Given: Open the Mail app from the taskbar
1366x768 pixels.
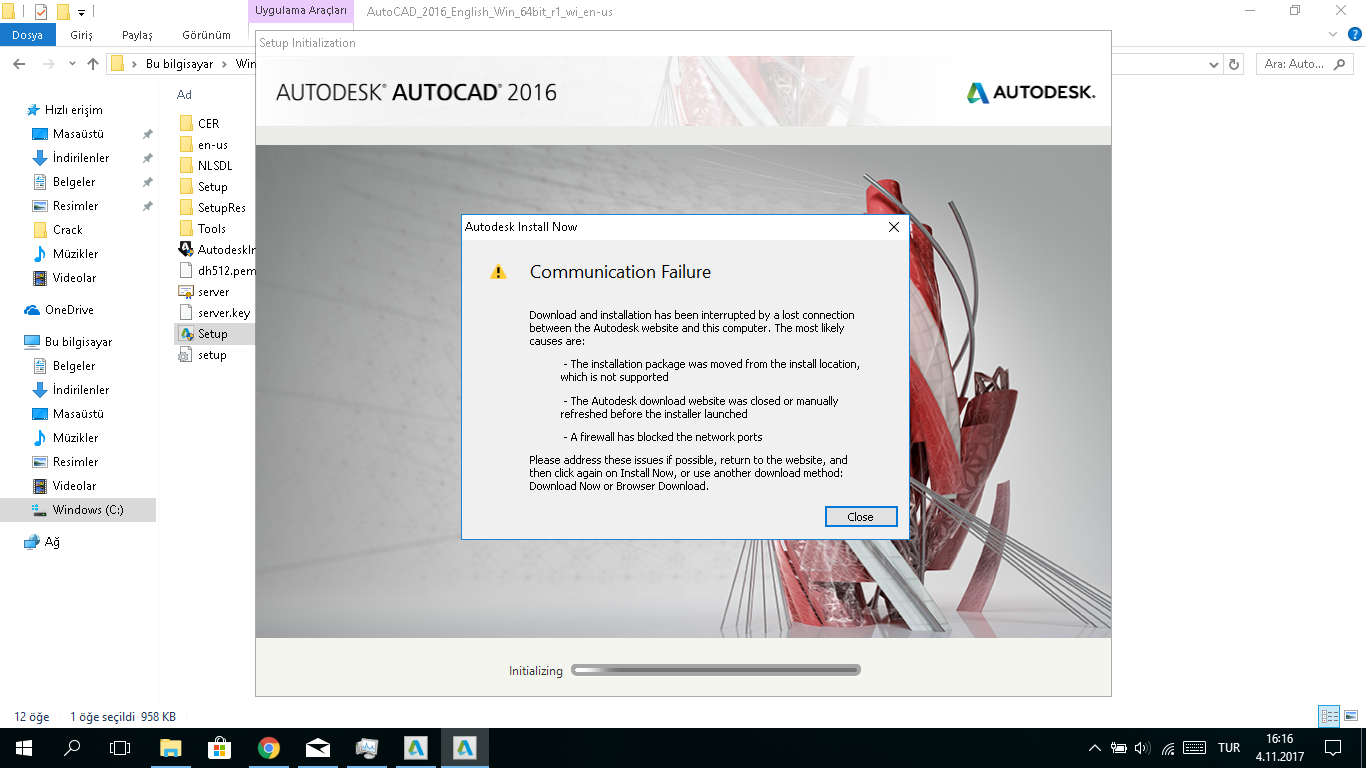Looking at the screenshot, I should (318, 748).
